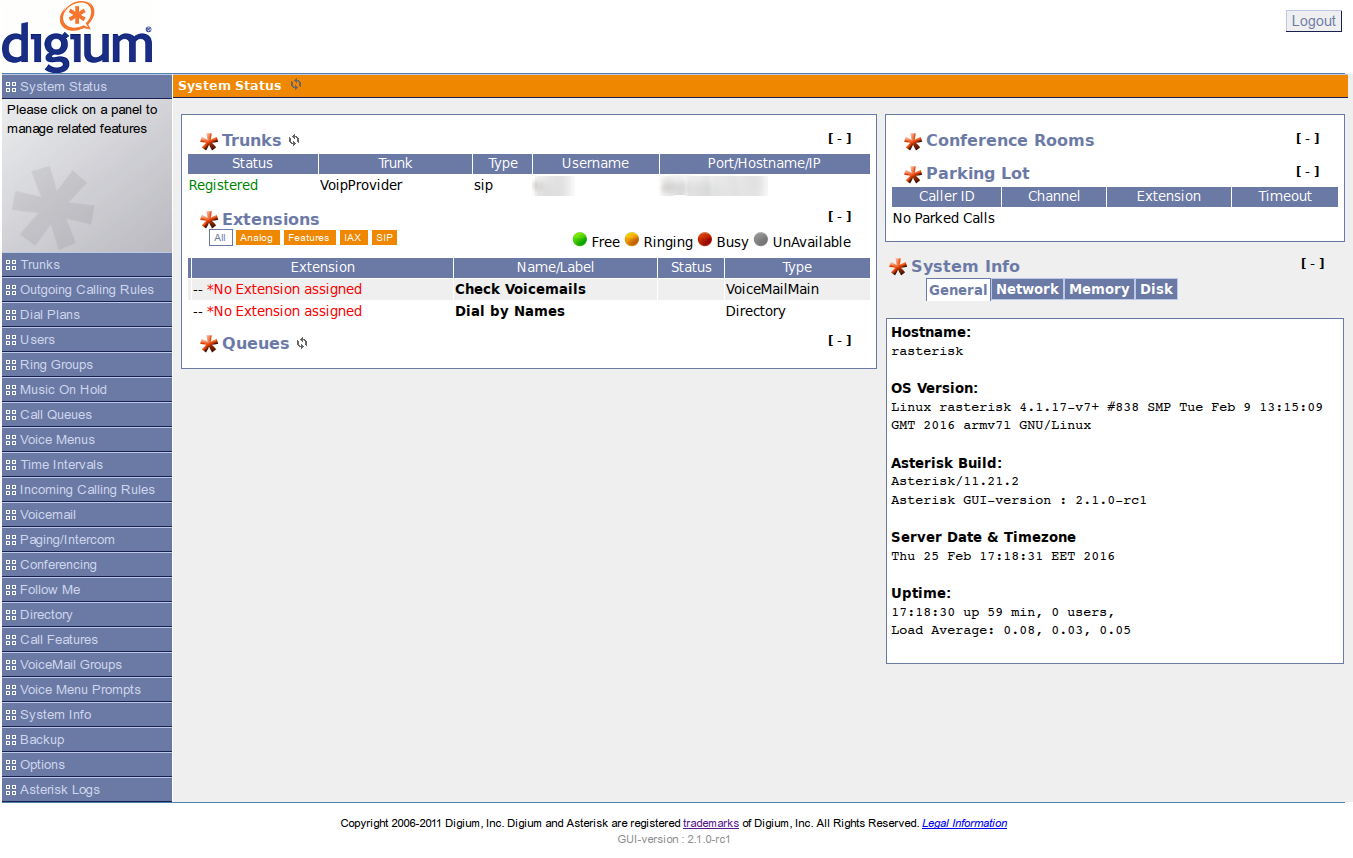Click the refresh icon next to Queues
This screenshot has height=858, width=1353.
point(302,343)
